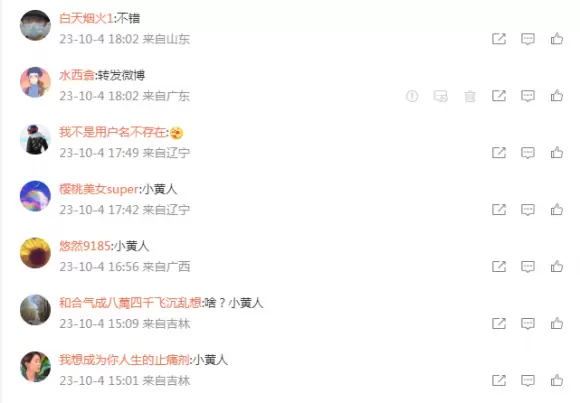Image resolution: width=580 pixels, height=403 pixels.
Task: Open the avatar of 我不是用户名不存在
Action: pyautogui.click(x=35, y=139)
